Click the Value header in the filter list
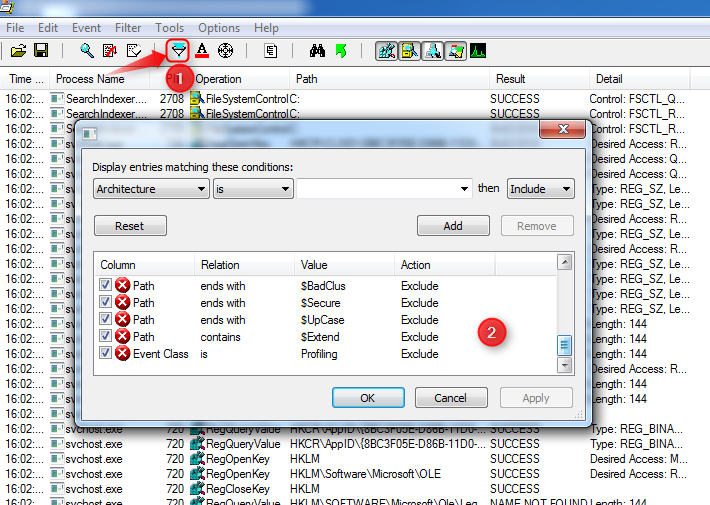 (345, 265)
